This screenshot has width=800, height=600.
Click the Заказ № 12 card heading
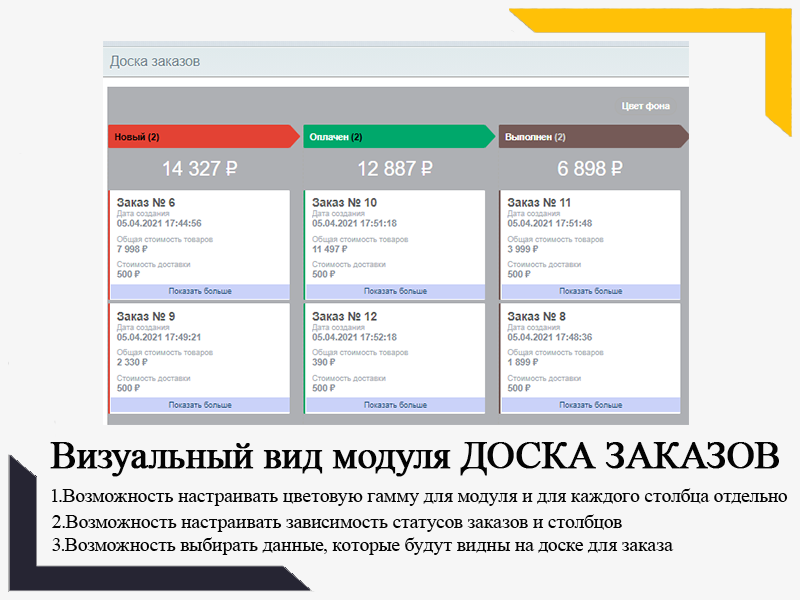click(344, 317)
